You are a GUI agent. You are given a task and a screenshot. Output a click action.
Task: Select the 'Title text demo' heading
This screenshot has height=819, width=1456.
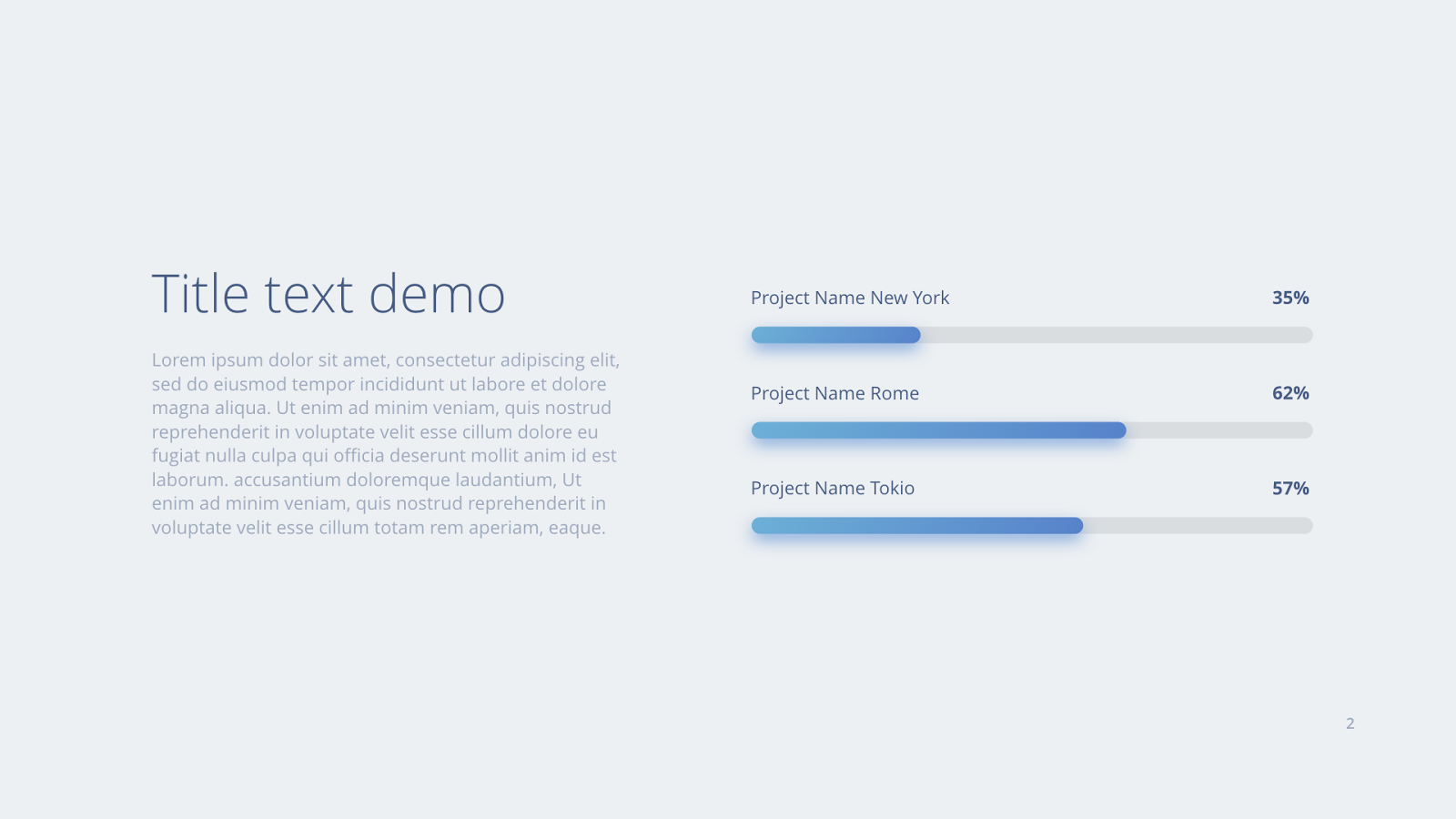(x=329, y=294)
